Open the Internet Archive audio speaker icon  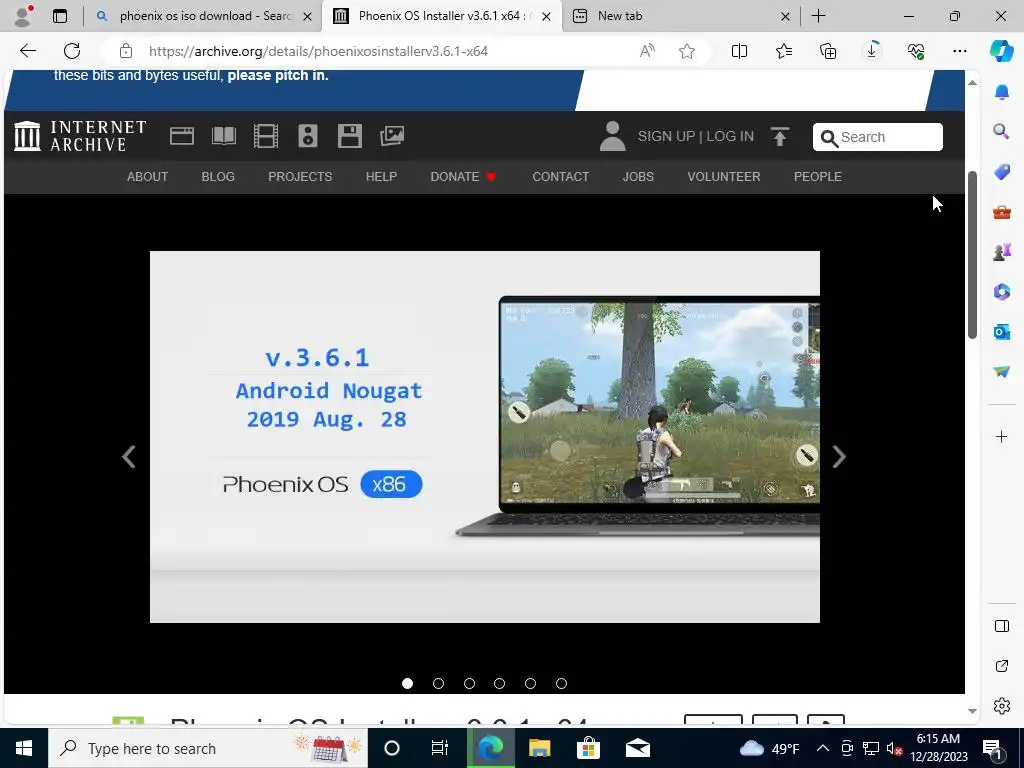(308, 136)
